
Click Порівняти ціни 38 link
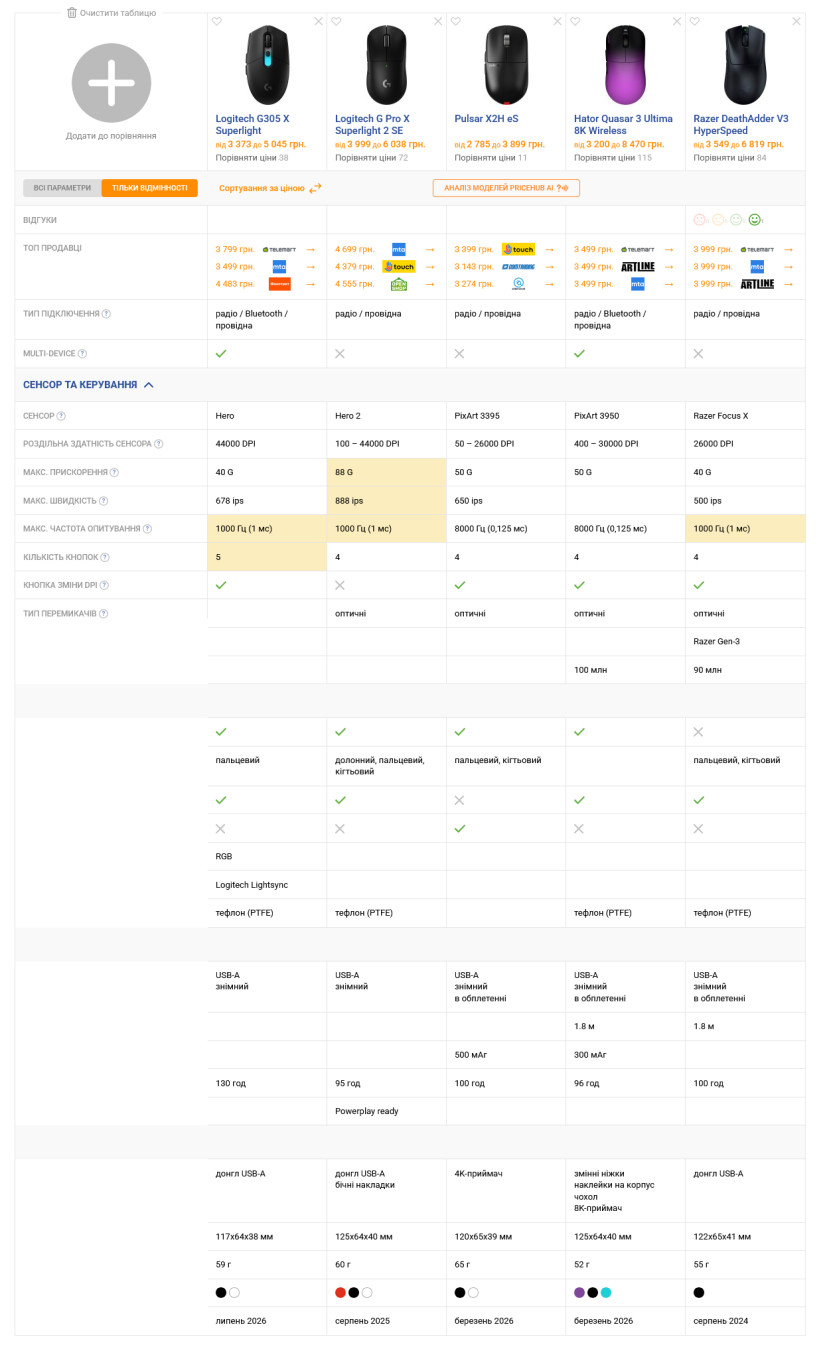(252, 158)
